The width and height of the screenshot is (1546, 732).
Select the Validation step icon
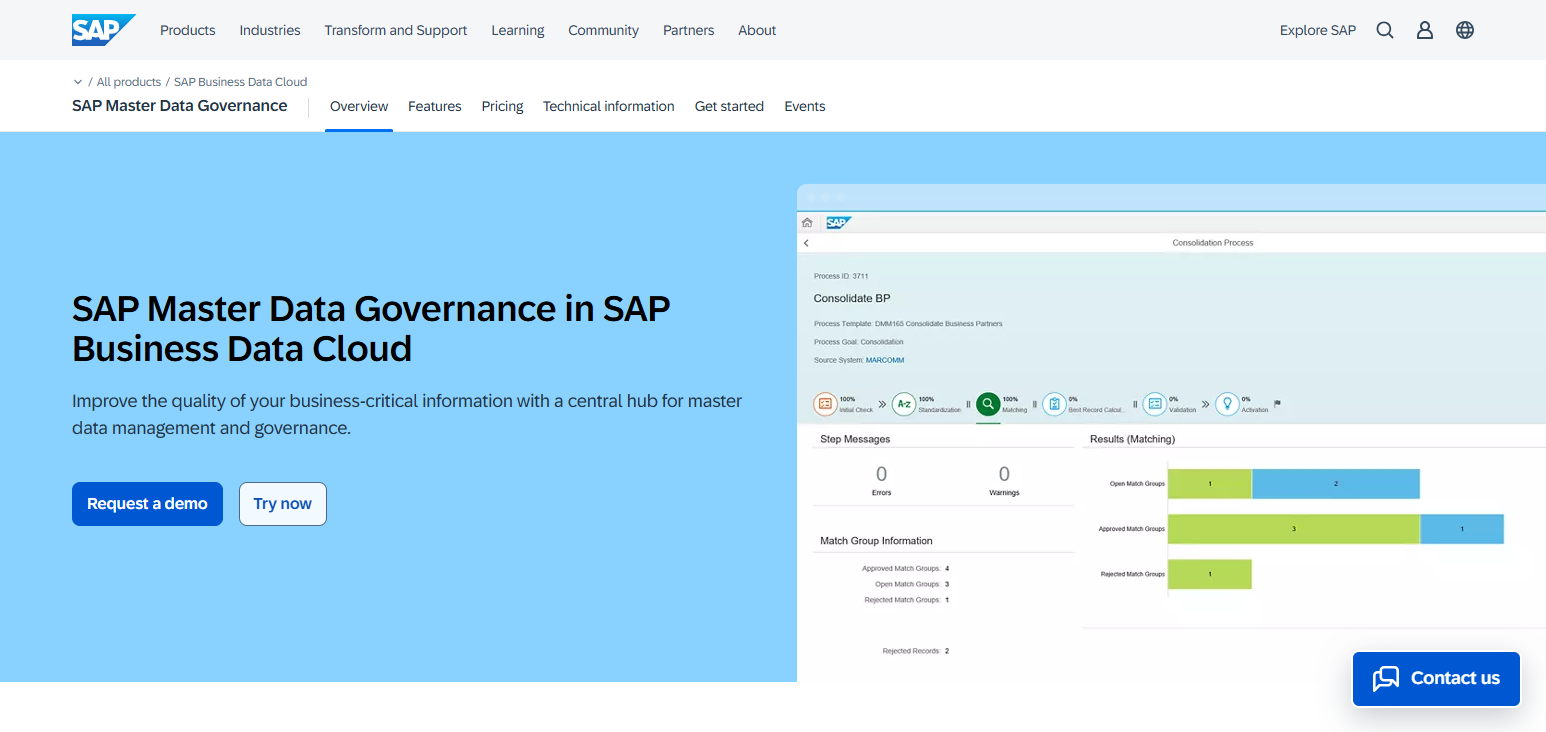pos(1155,404)
